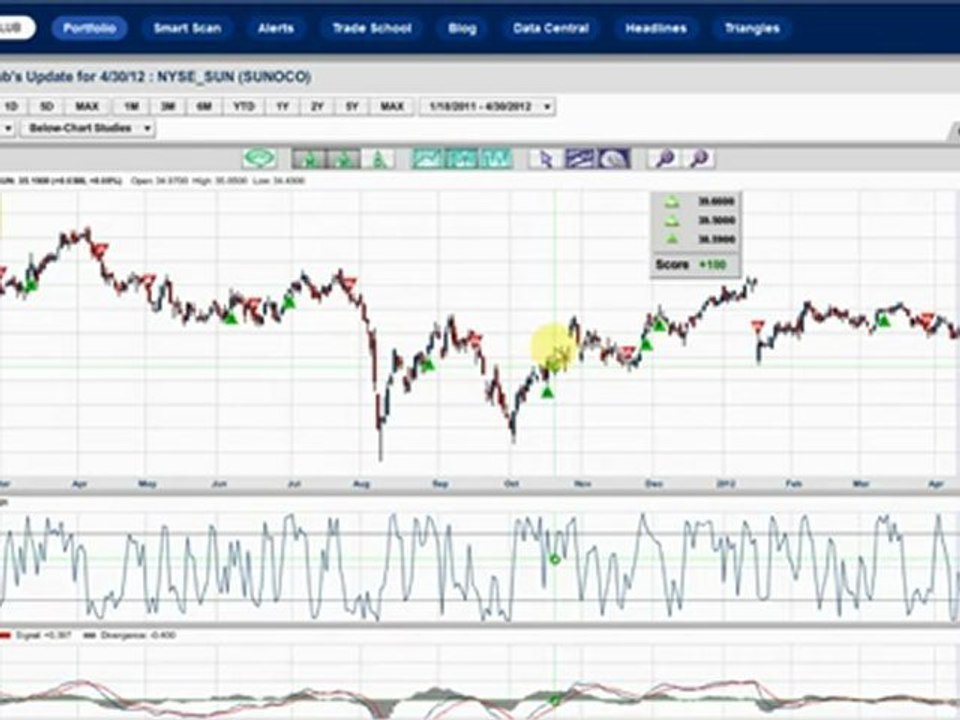Image resolution: width=960 pixels, height=720 pixels.
Task: Open cut-off dropdown left of Below-Chart Studies
Action: (7, 128)
